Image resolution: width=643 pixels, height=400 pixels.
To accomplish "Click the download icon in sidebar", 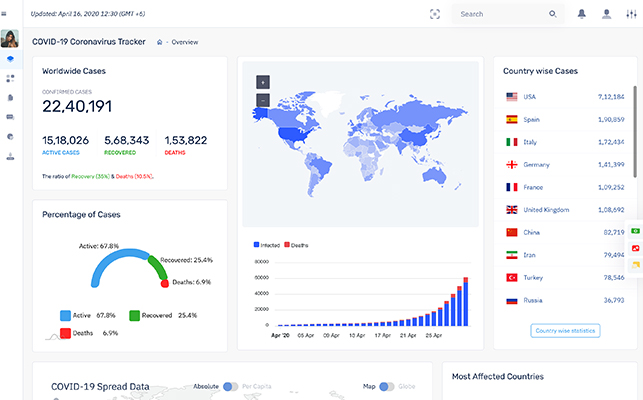I will pyautogui.click(x=10, y=156).
